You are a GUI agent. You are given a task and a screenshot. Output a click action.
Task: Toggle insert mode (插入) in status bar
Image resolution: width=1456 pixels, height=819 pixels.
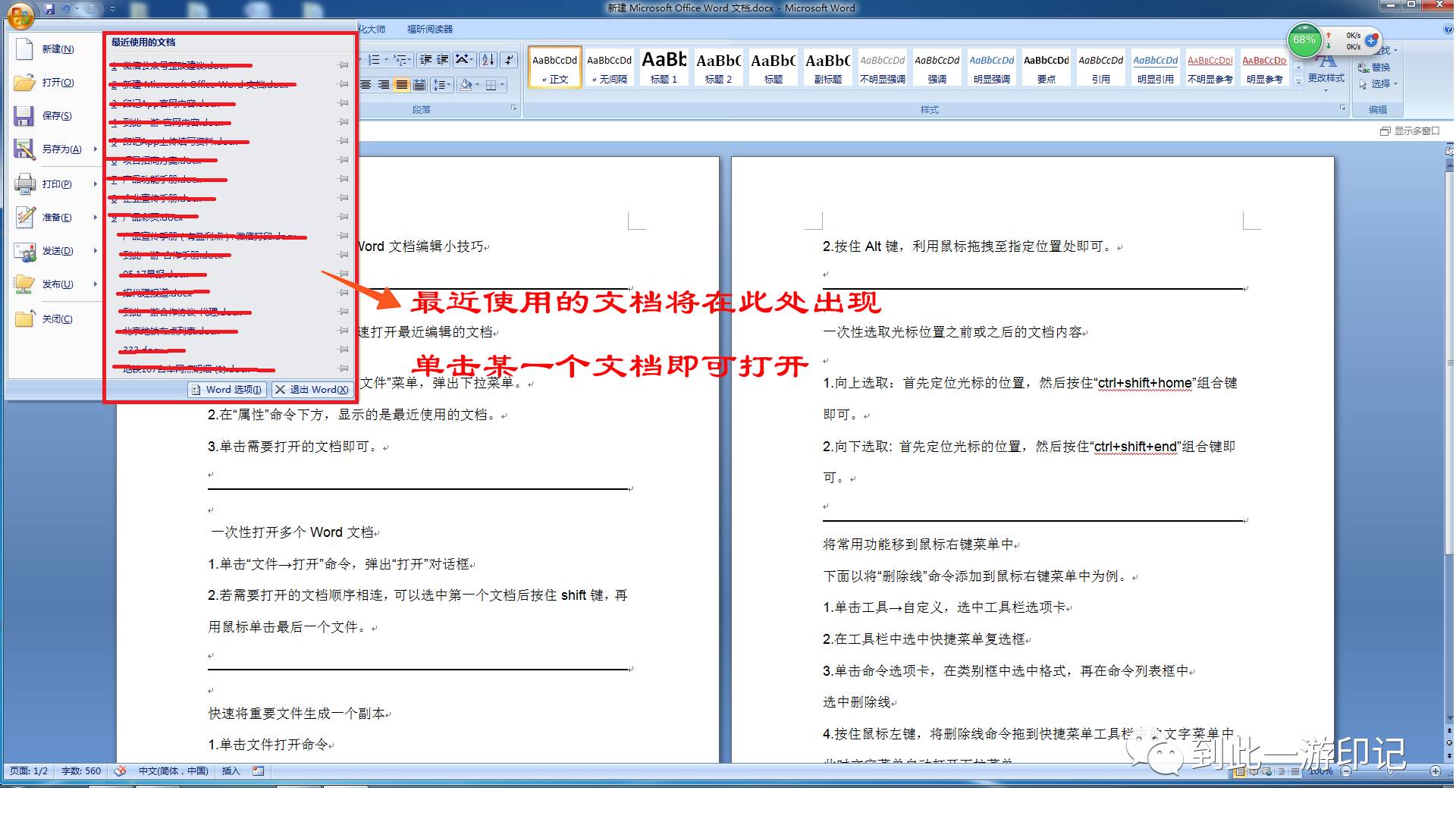coord(231,771)
